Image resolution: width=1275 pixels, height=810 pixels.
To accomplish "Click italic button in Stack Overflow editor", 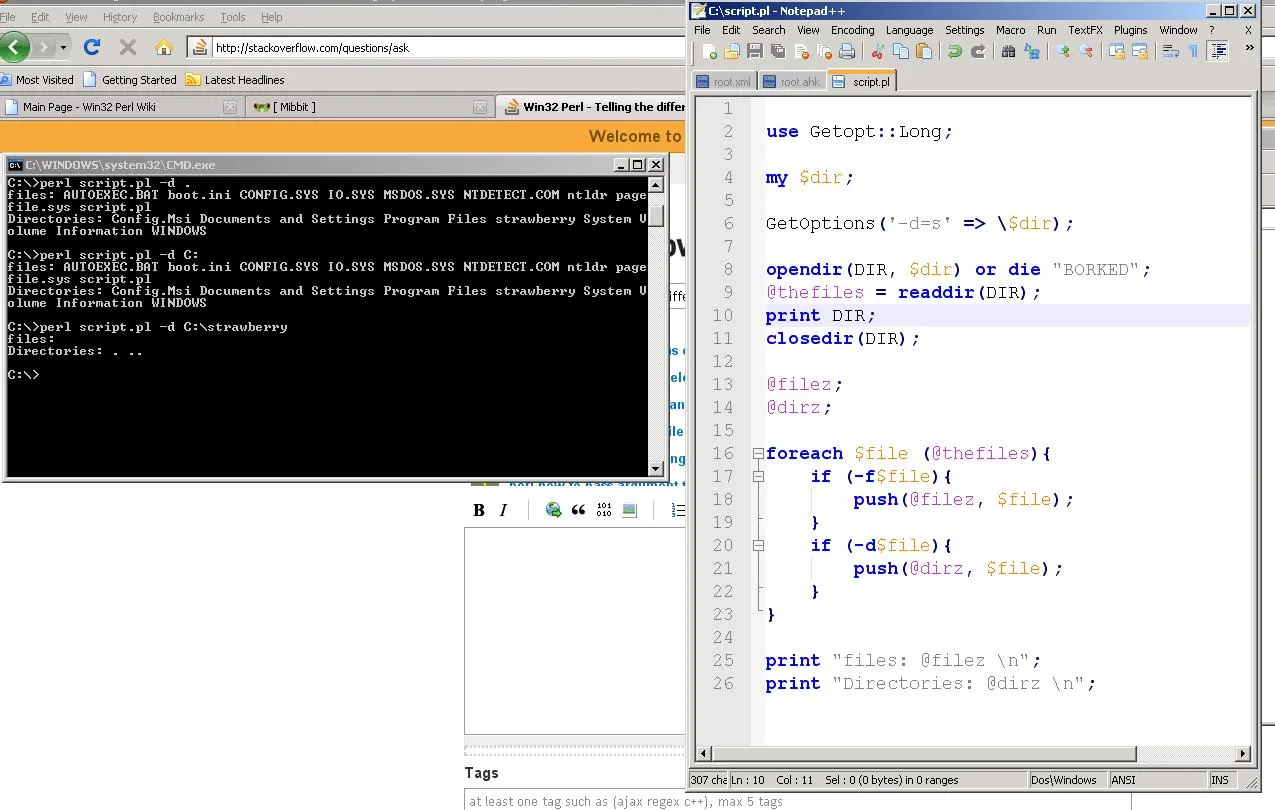I will click(503, 510).
